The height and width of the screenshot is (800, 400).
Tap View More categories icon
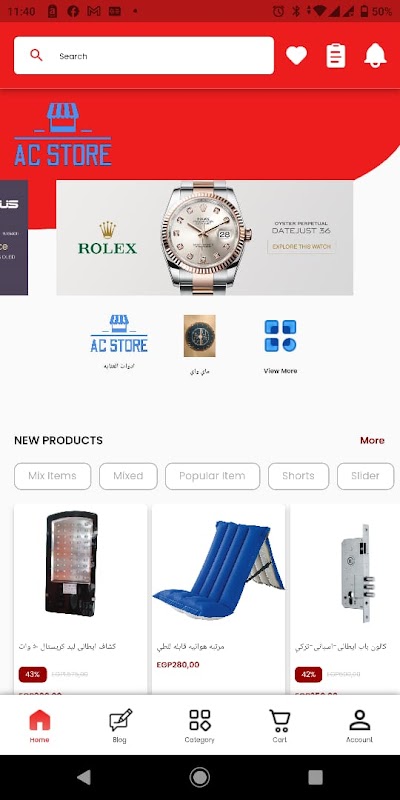pyautogui.click(x=281, y=336)
